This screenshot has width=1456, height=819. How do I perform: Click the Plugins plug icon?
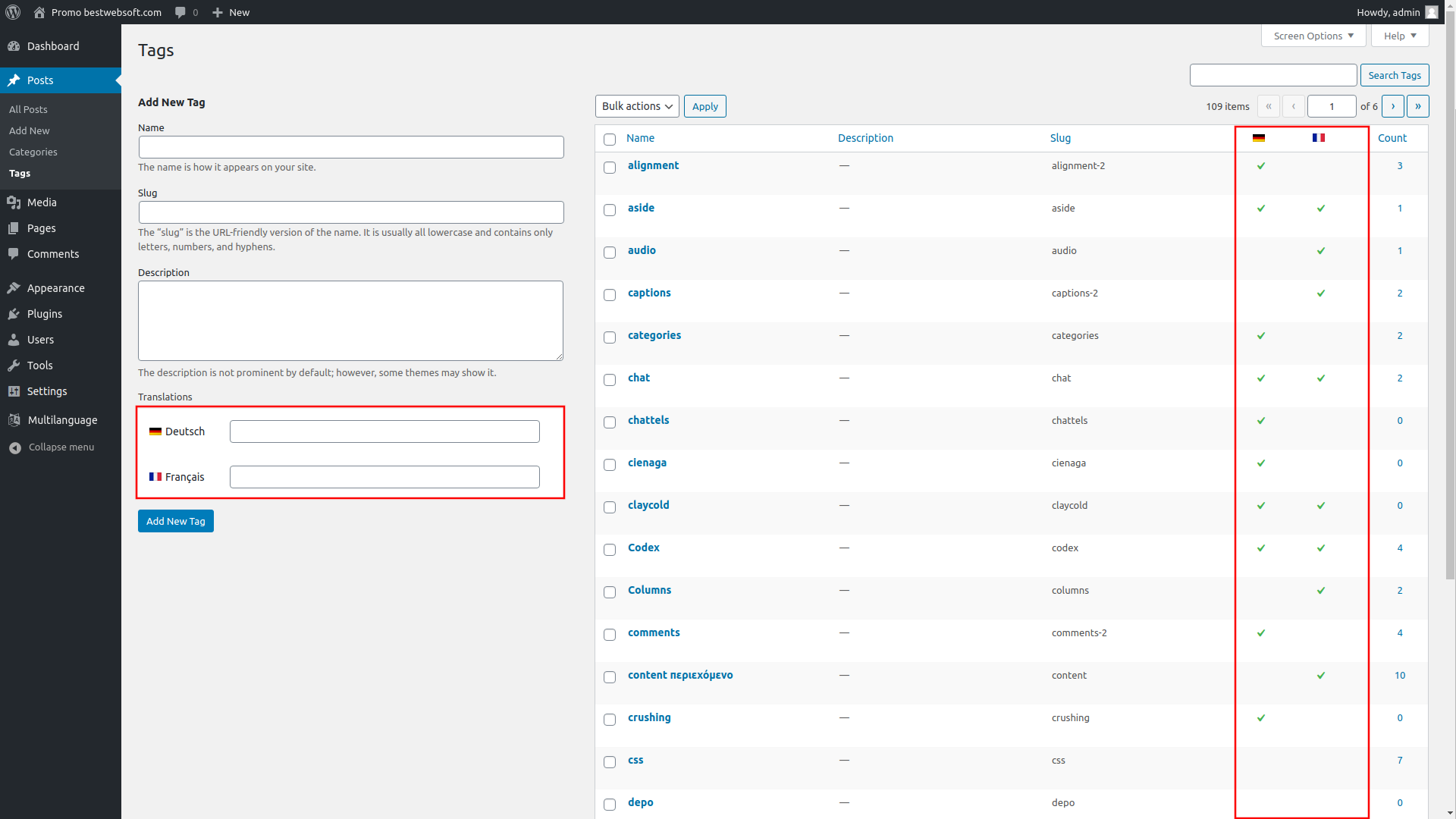click(x=14, y=314)
